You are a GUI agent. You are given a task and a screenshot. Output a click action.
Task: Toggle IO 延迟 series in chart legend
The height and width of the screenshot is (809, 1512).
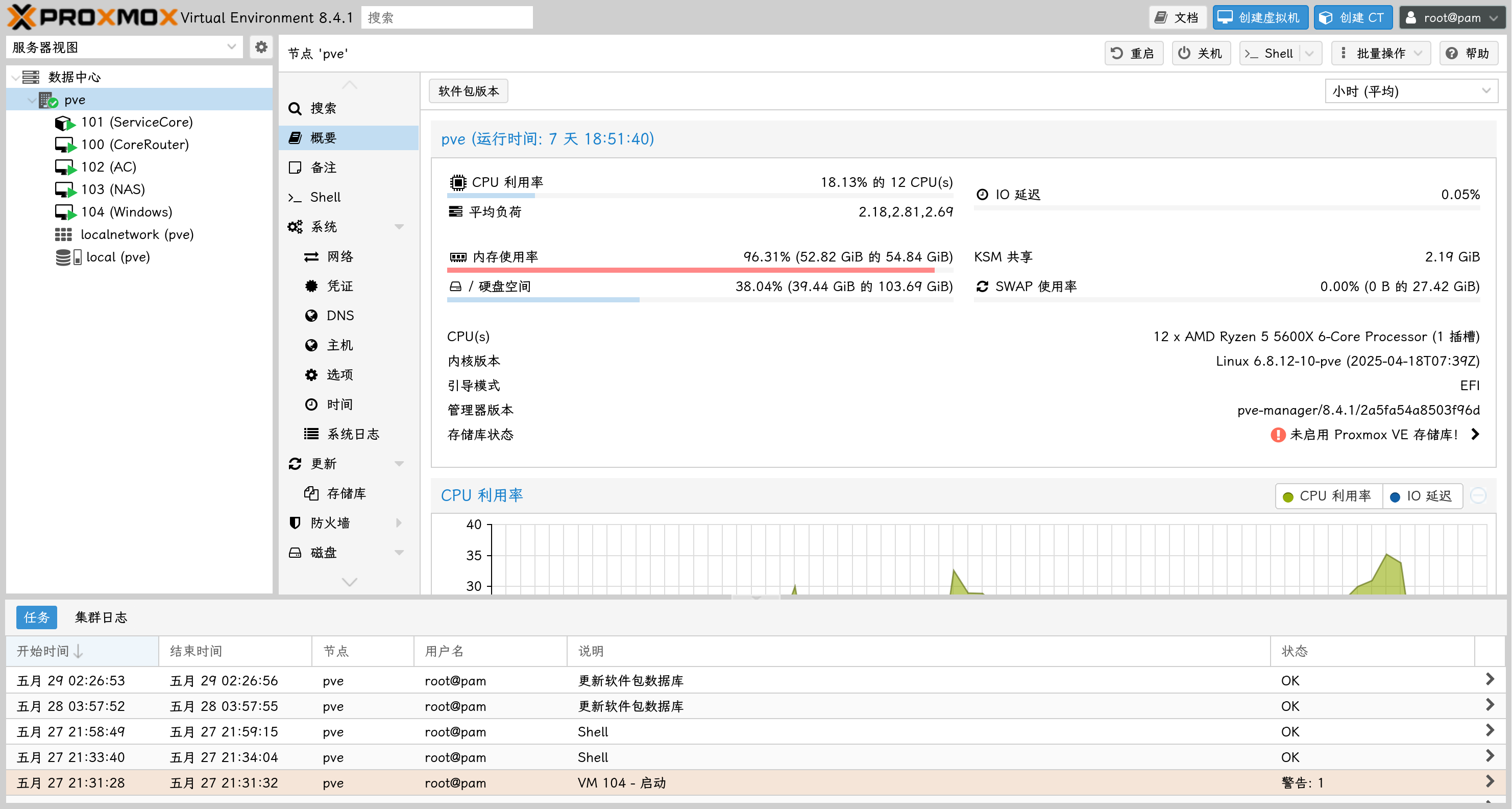pyautogui.click(x=1422, y=496)
